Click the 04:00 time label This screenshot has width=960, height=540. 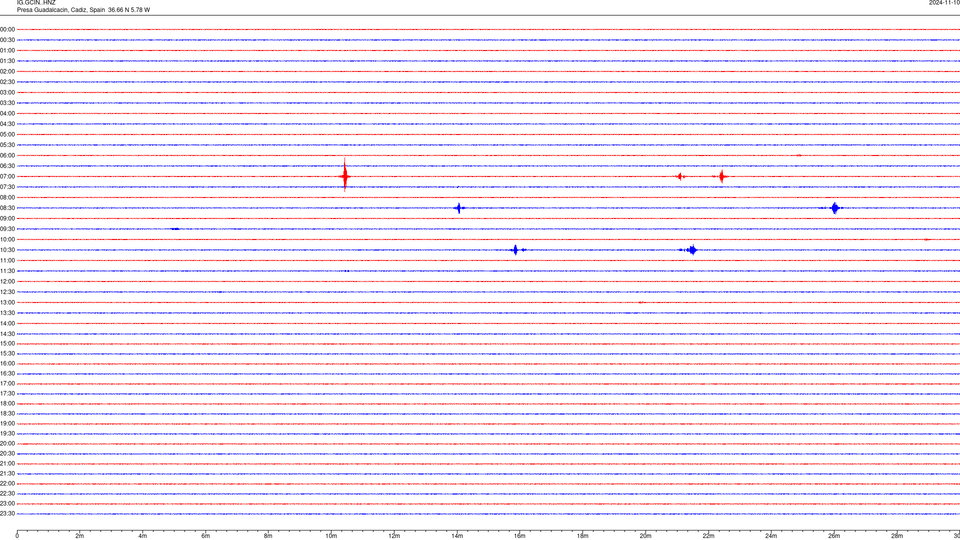coord(7,113)
